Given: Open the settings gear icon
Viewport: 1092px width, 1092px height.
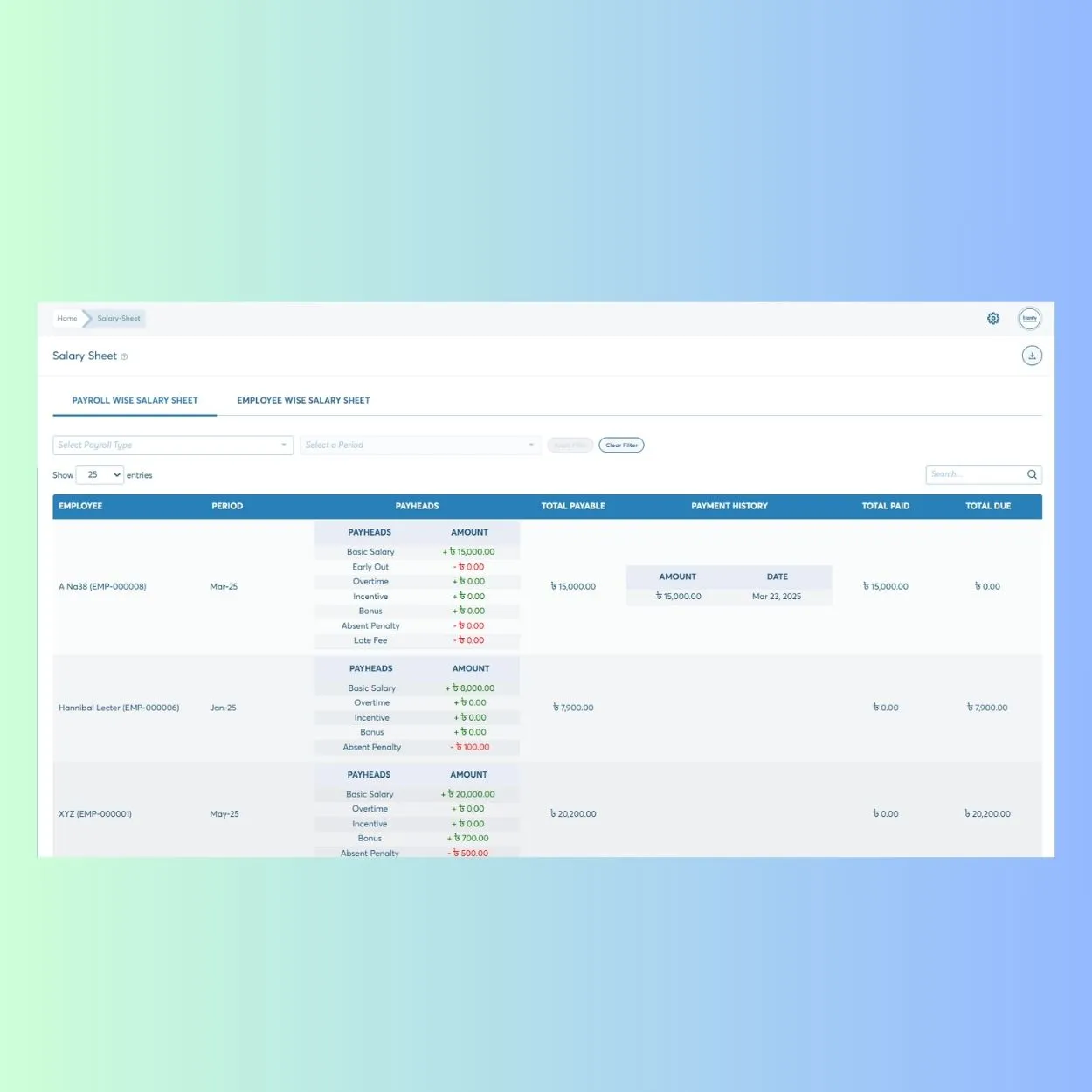Looking at the screenshot, I should [x=992, y=318].
